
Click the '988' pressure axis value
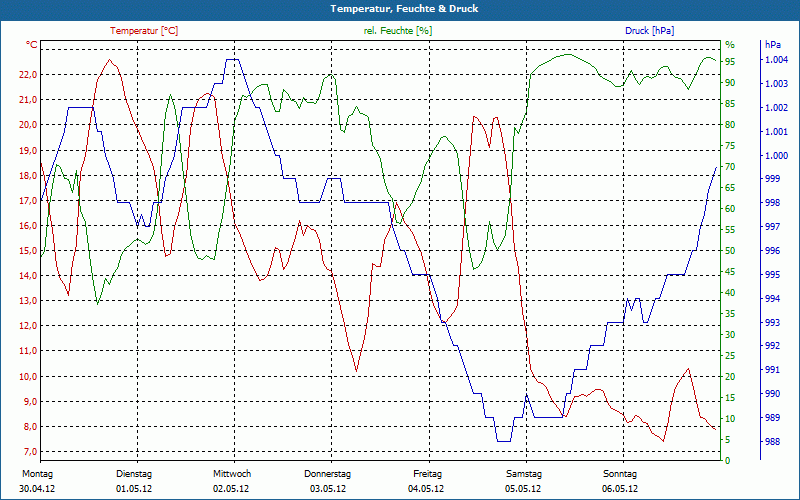click(772, 441)
